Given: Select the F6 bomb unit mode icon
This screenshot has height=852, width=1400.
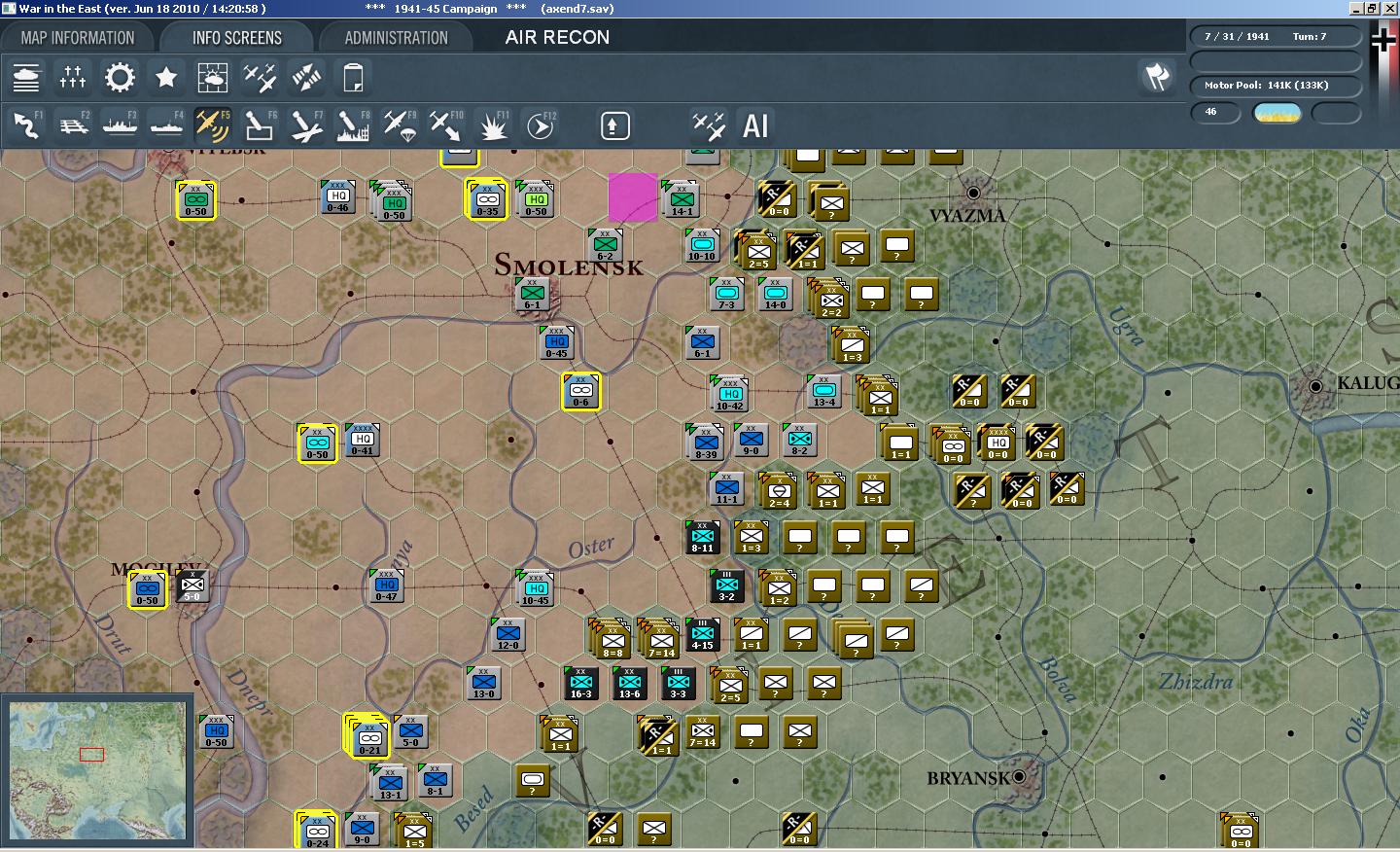Looking at the screenshot, I should tap(260, 125).
